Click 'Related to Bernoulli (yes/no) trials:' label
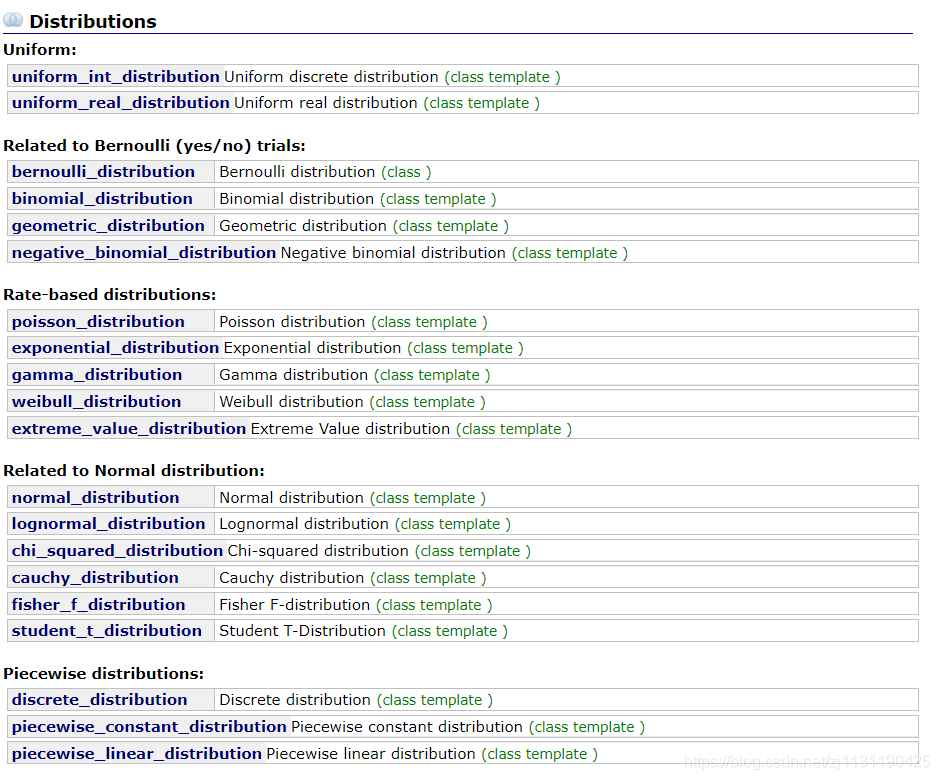The width and height of the screenshot is (940, 780). [154, 146]
